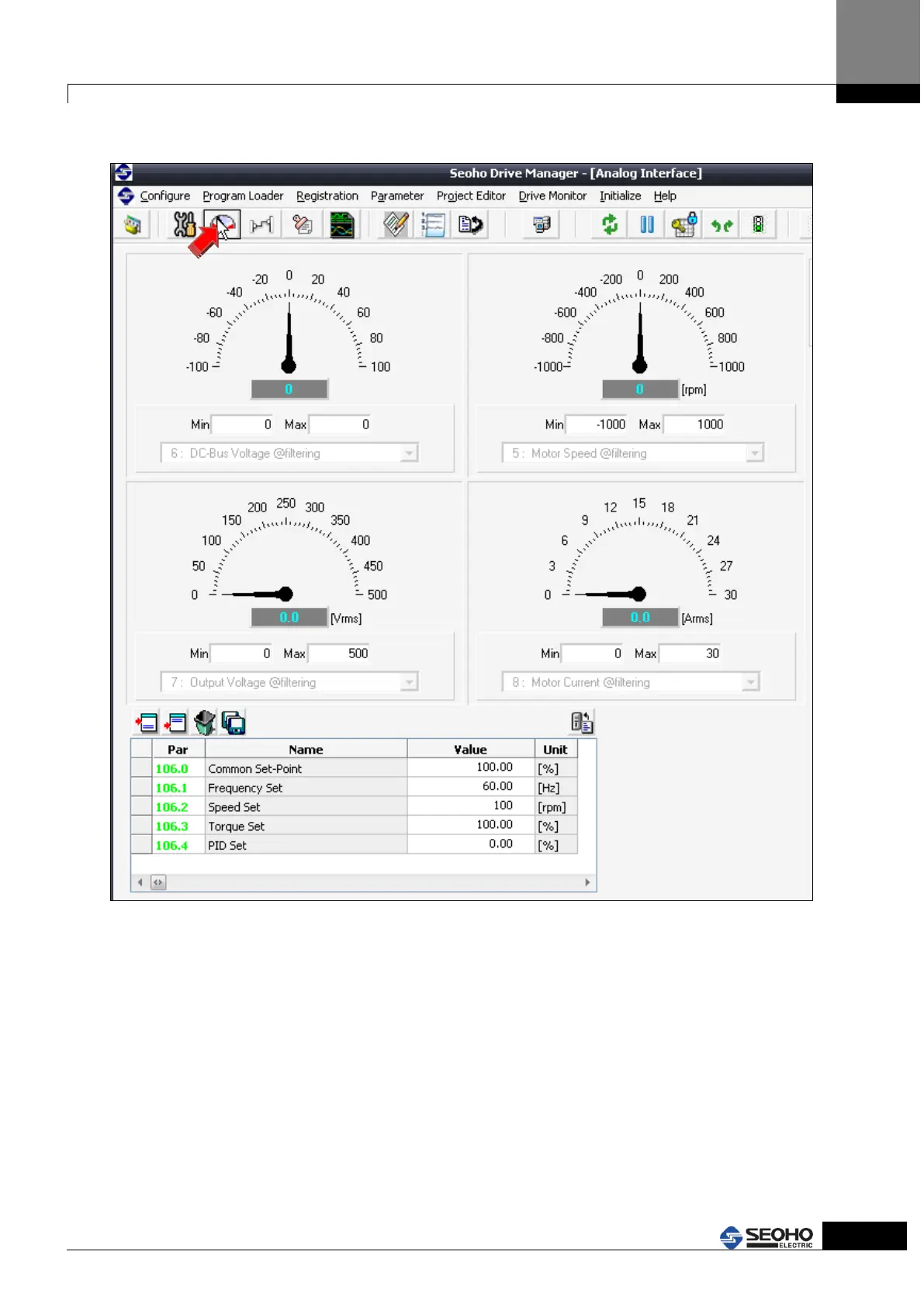Click the green refresh arrows icon
This screenshot has width=924, height=1307.
click(610, 225)
